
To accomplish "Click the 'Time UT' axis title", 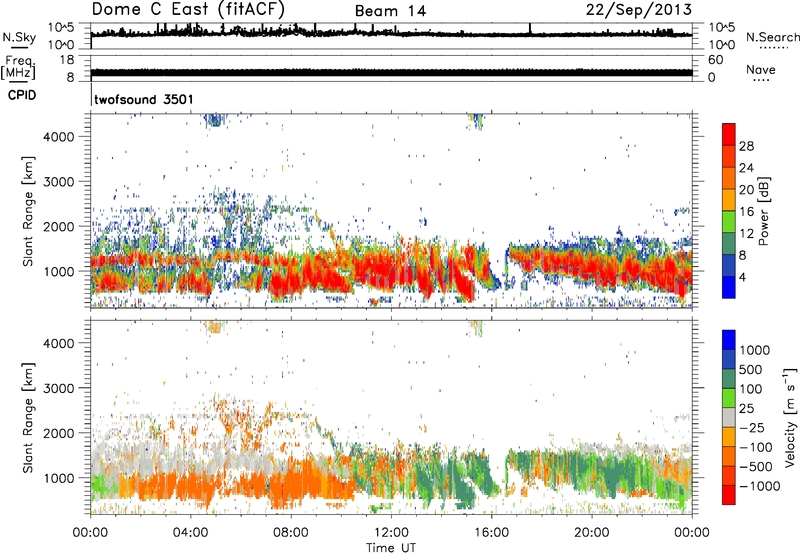I will coord(391,548).
